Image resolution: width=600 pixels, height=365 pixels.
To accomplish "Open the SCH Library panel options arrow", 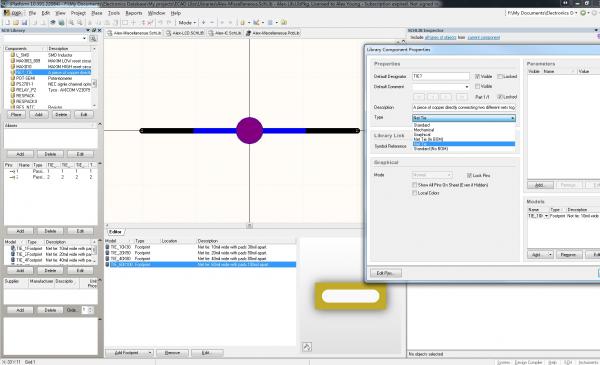I will pyautogui.click(x=88, y=30).
